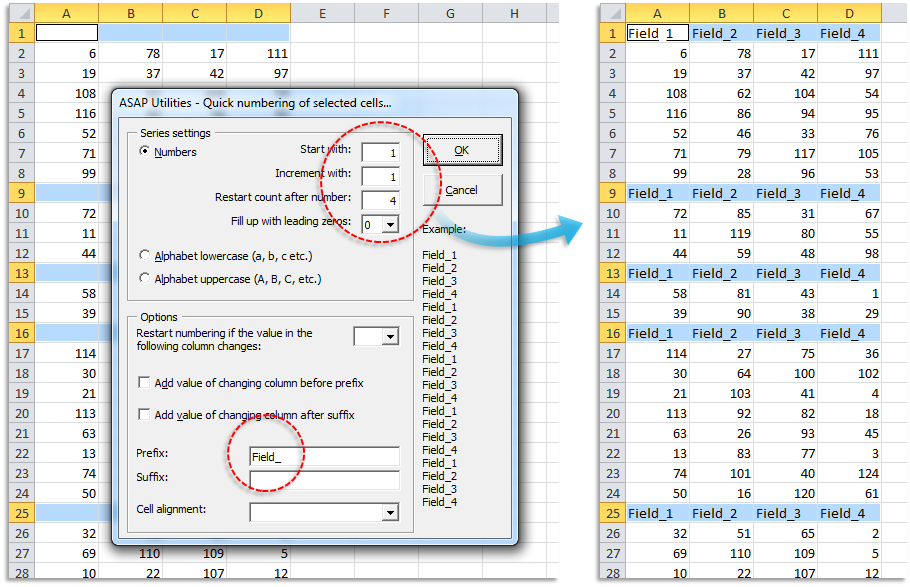
Task: Select row 13 header in left sheet
Action: [x=21, y=273]
